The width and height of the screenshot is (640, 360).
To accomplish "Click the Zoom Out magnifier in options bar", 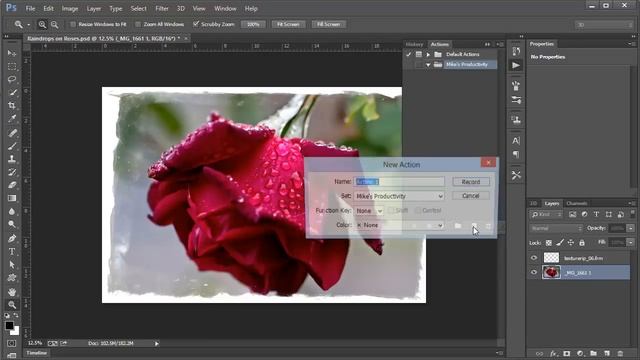I will tap(54, 24).
